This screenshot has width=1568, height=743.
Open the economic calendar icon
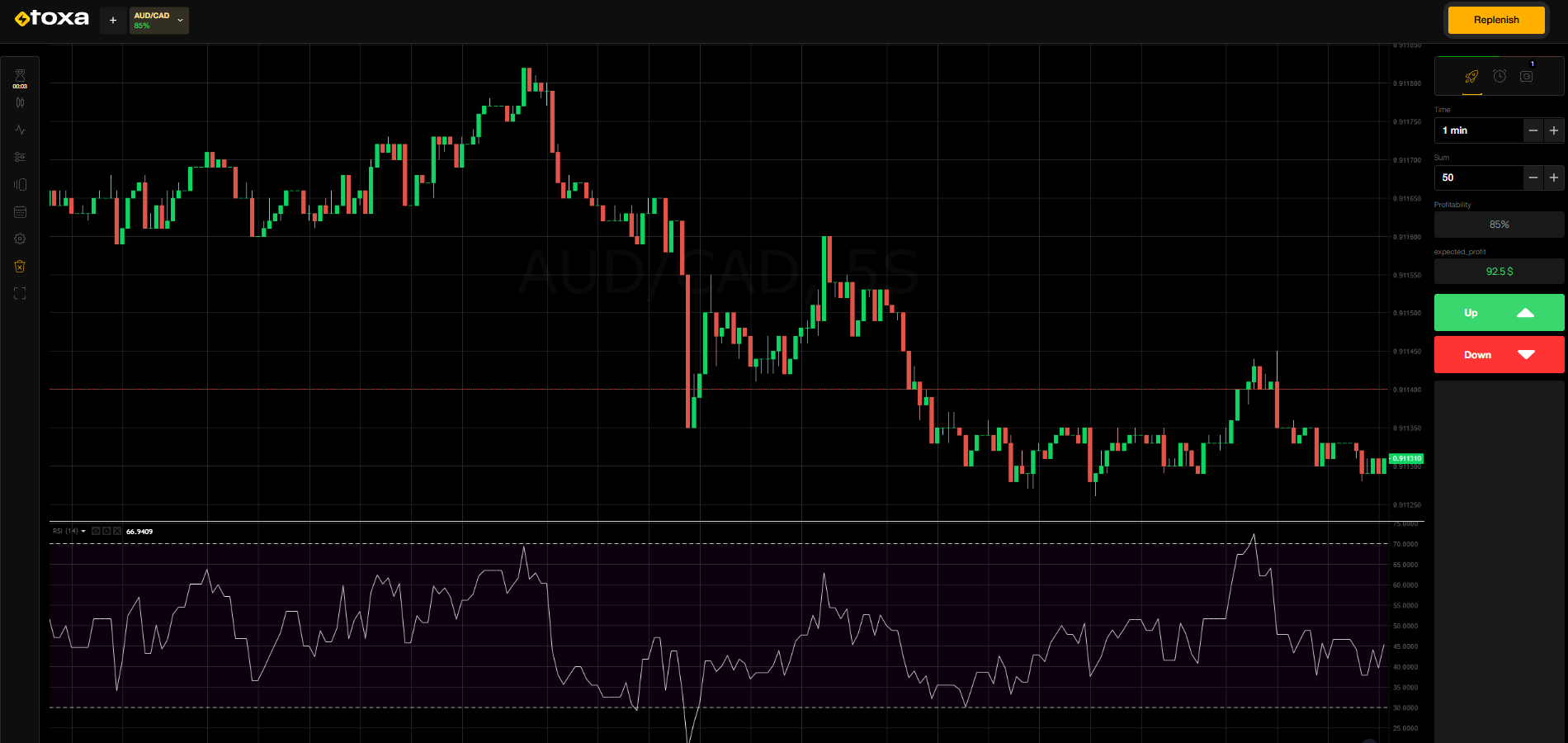[20, 211]
